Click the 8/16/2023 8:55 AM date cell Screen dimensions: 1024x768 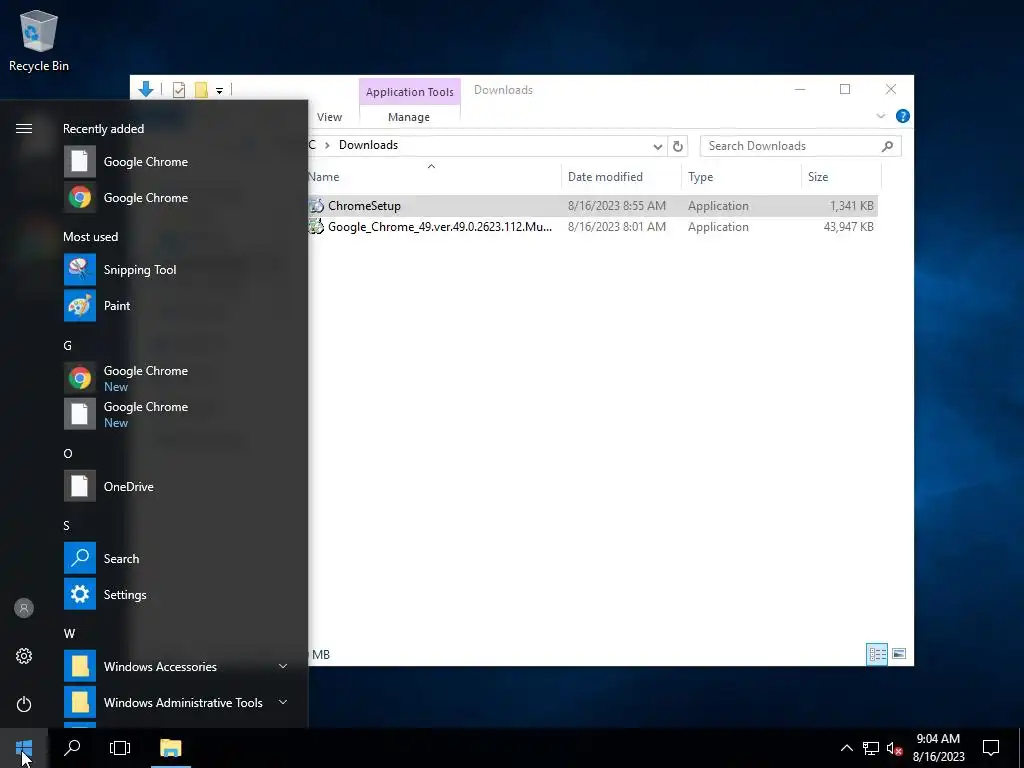coord(616,206)
